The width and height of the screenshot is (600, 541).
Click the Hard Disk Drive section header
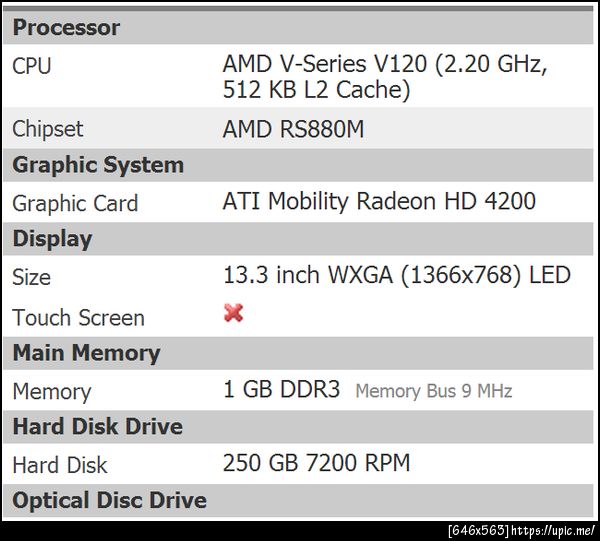pyautogui.click(x=97, y=427)
